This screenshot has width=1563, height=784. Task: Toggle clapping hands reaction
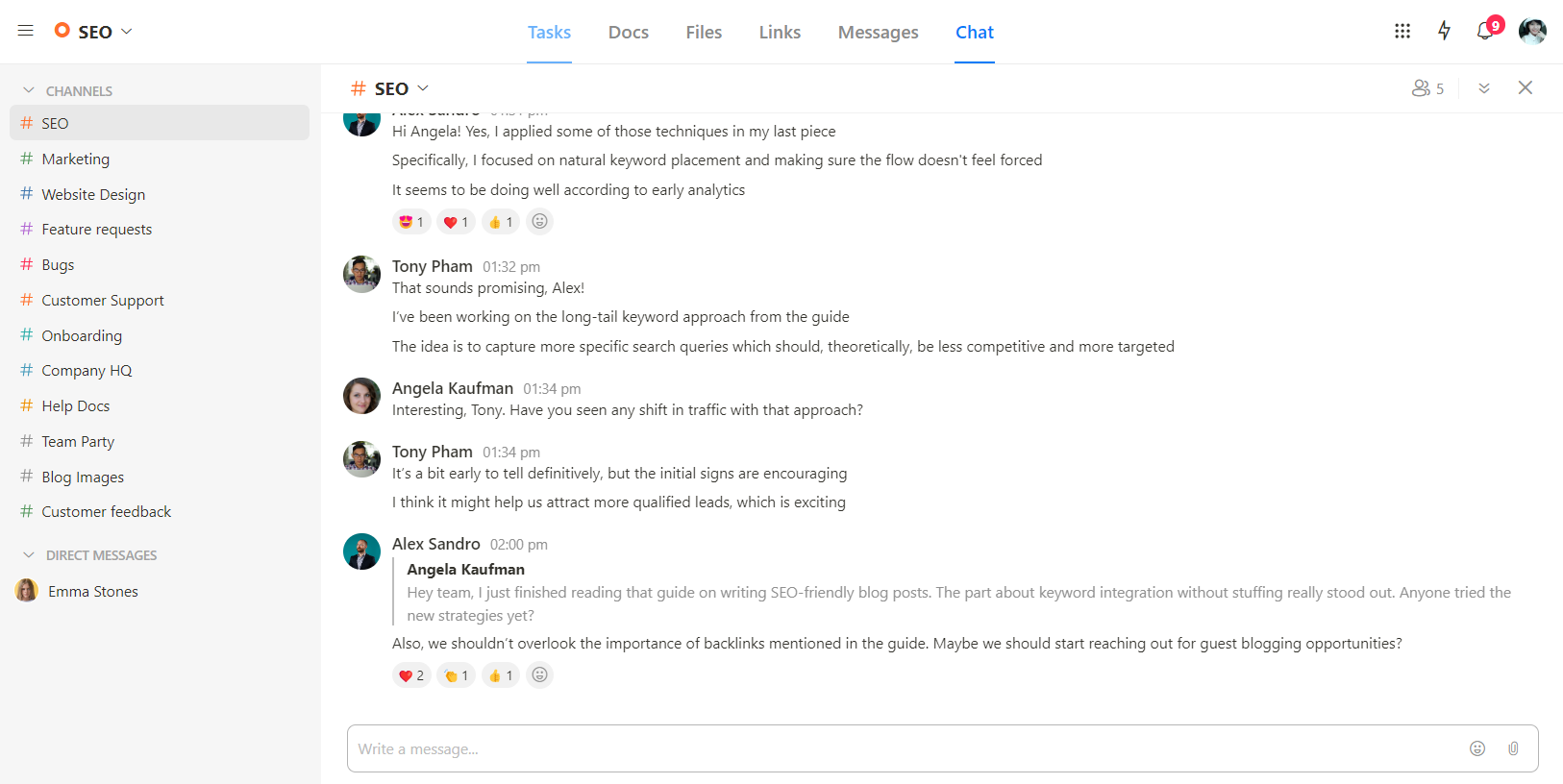point(457,675)
